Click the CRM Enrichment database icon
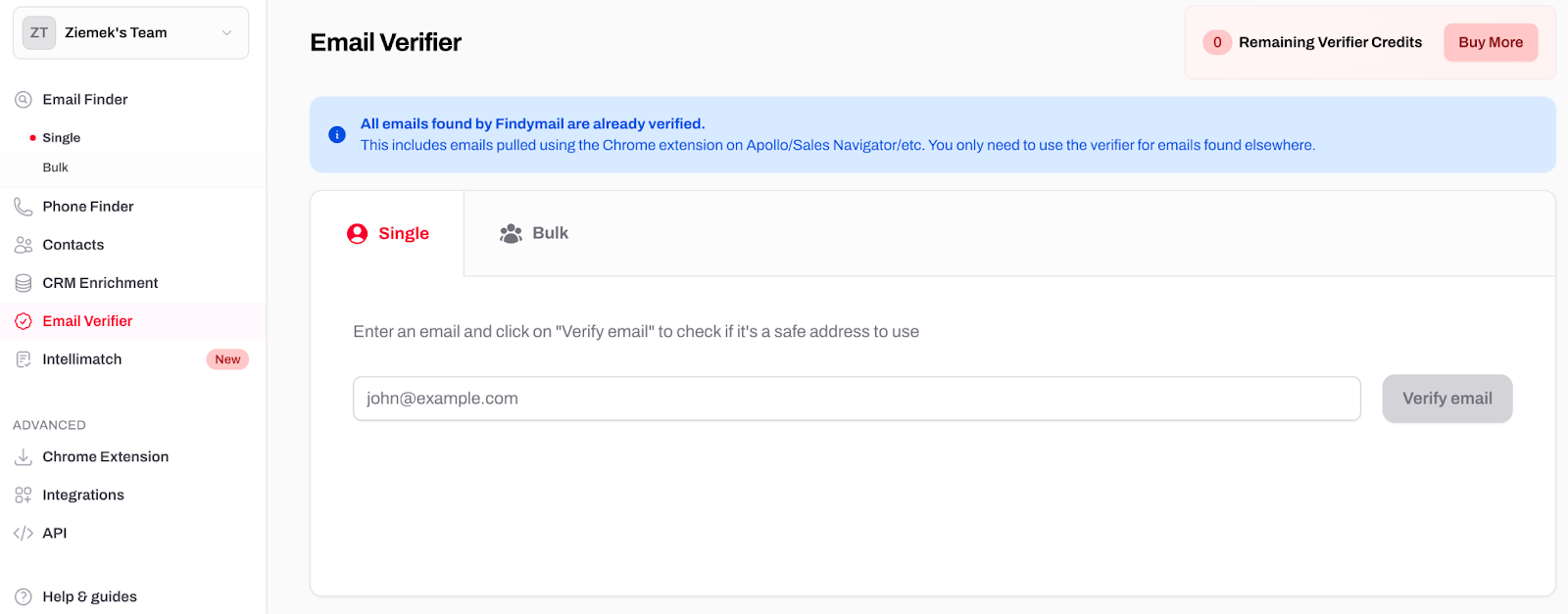1568x614 pixels. pyautogui.click(x=24, y=283)
